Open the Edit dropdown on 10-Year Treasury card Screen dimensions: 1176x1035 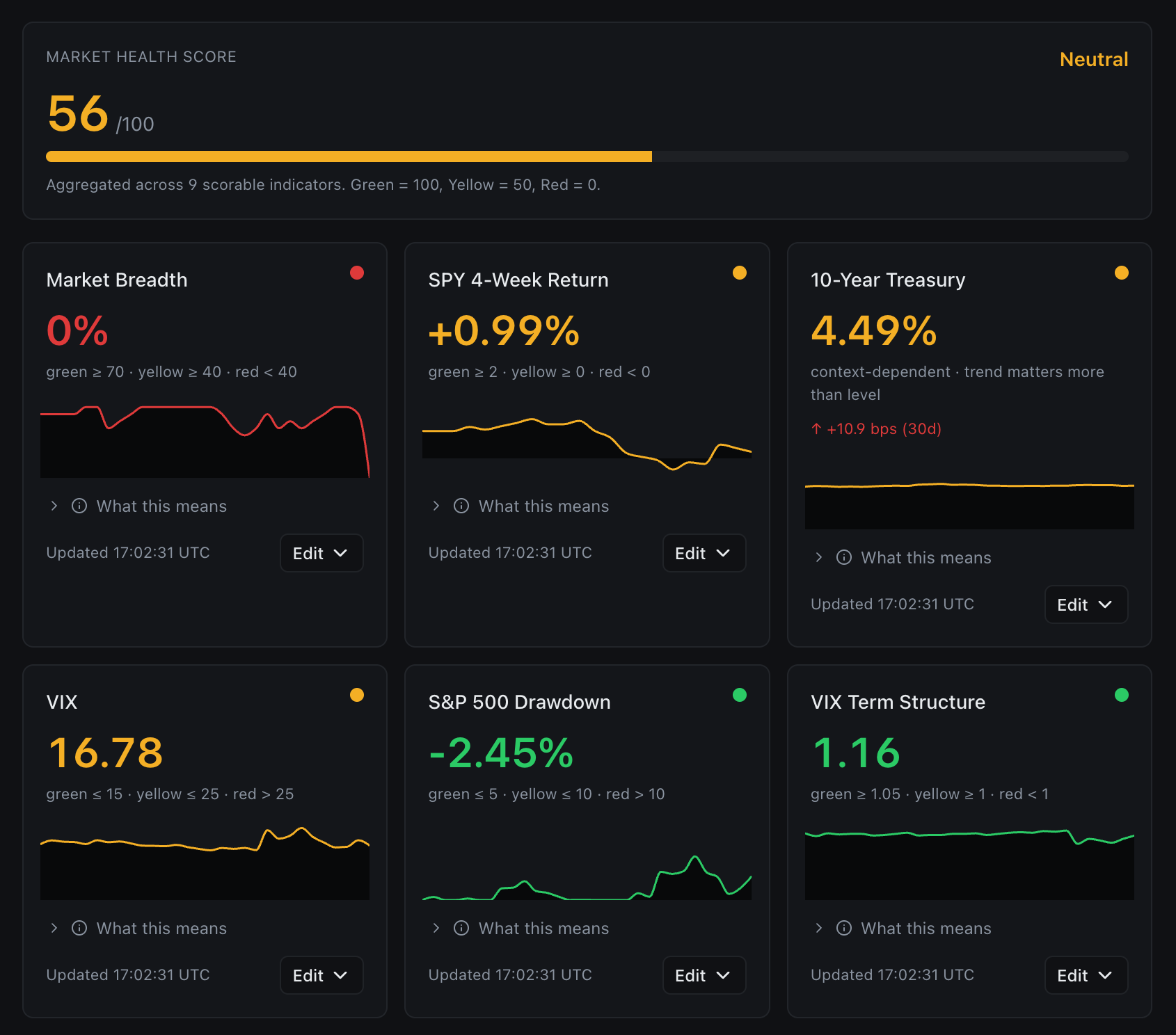click(x=1086, y=604)
